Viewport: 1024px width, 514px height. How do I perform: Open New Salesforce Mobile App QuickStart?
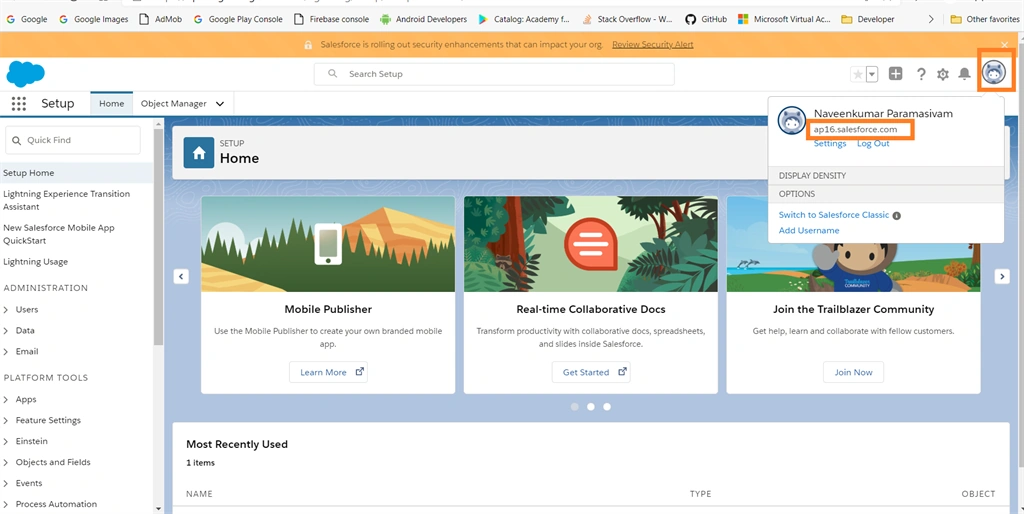click(x=59, y=234)
